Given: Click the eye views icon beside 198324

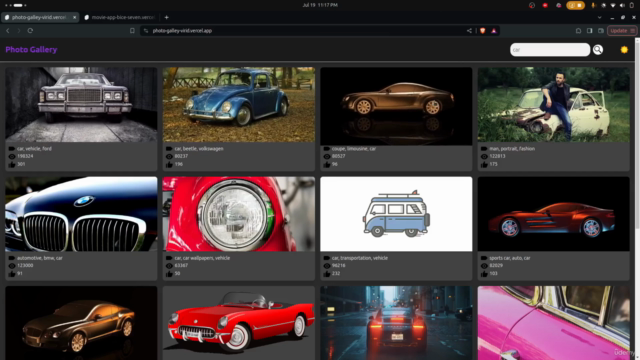Looking at the screenshot, I should pyautogui.click(x=12, y=156).
